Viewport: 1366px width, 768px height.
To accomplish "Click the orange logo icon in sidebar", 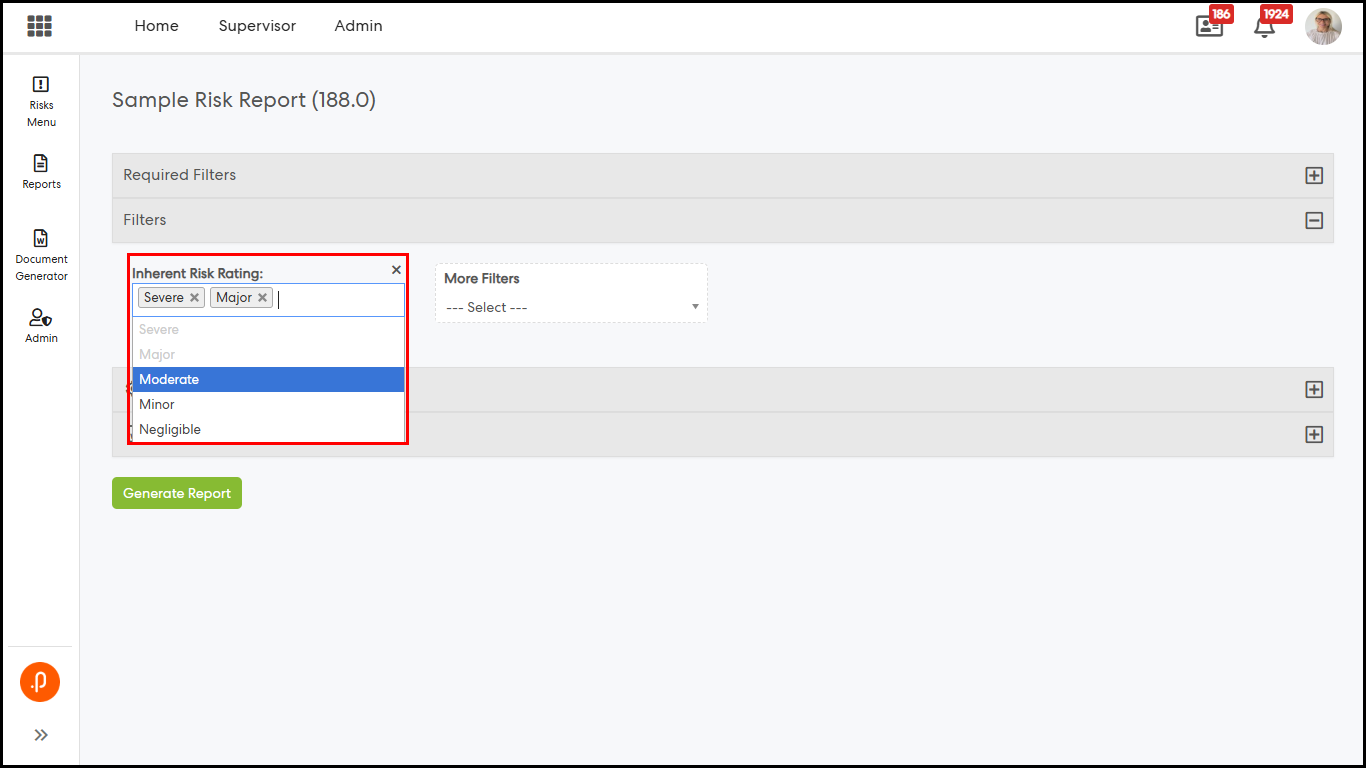I will click(x=40, y=682).
